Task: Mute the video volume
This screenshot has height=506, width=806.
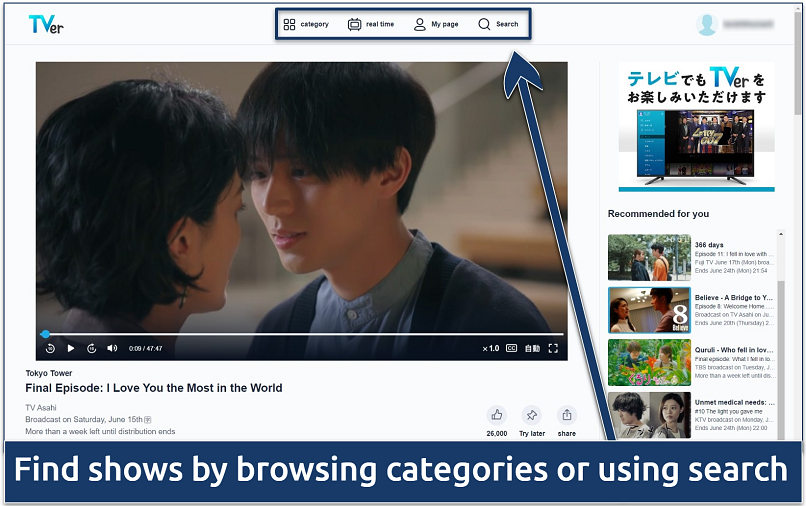Action: point(112,349)
